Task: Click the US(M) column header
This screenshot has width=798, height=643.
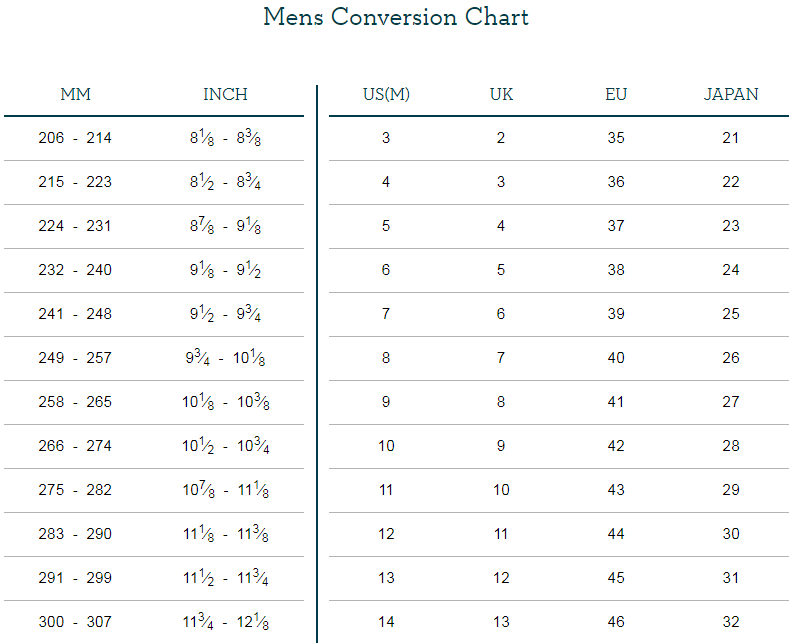Action: (x=386, y=95)
